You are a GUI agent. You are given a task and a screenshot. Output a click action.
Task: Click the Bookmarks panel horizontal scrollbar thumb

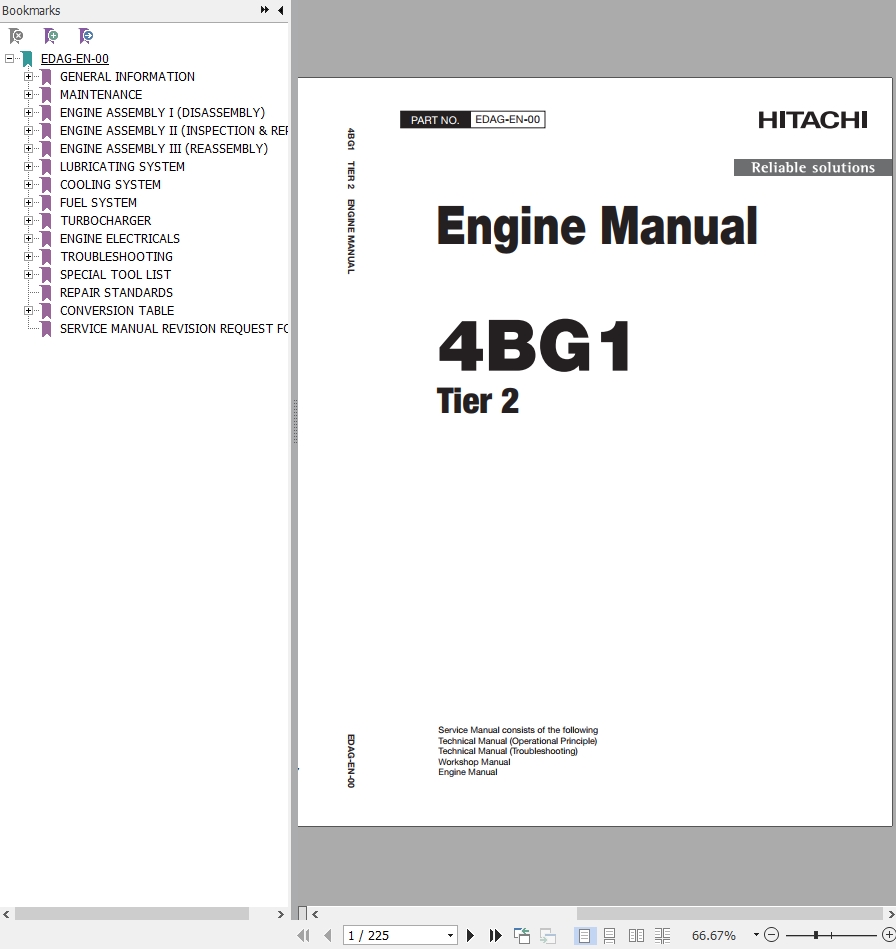tap(131, 913)
